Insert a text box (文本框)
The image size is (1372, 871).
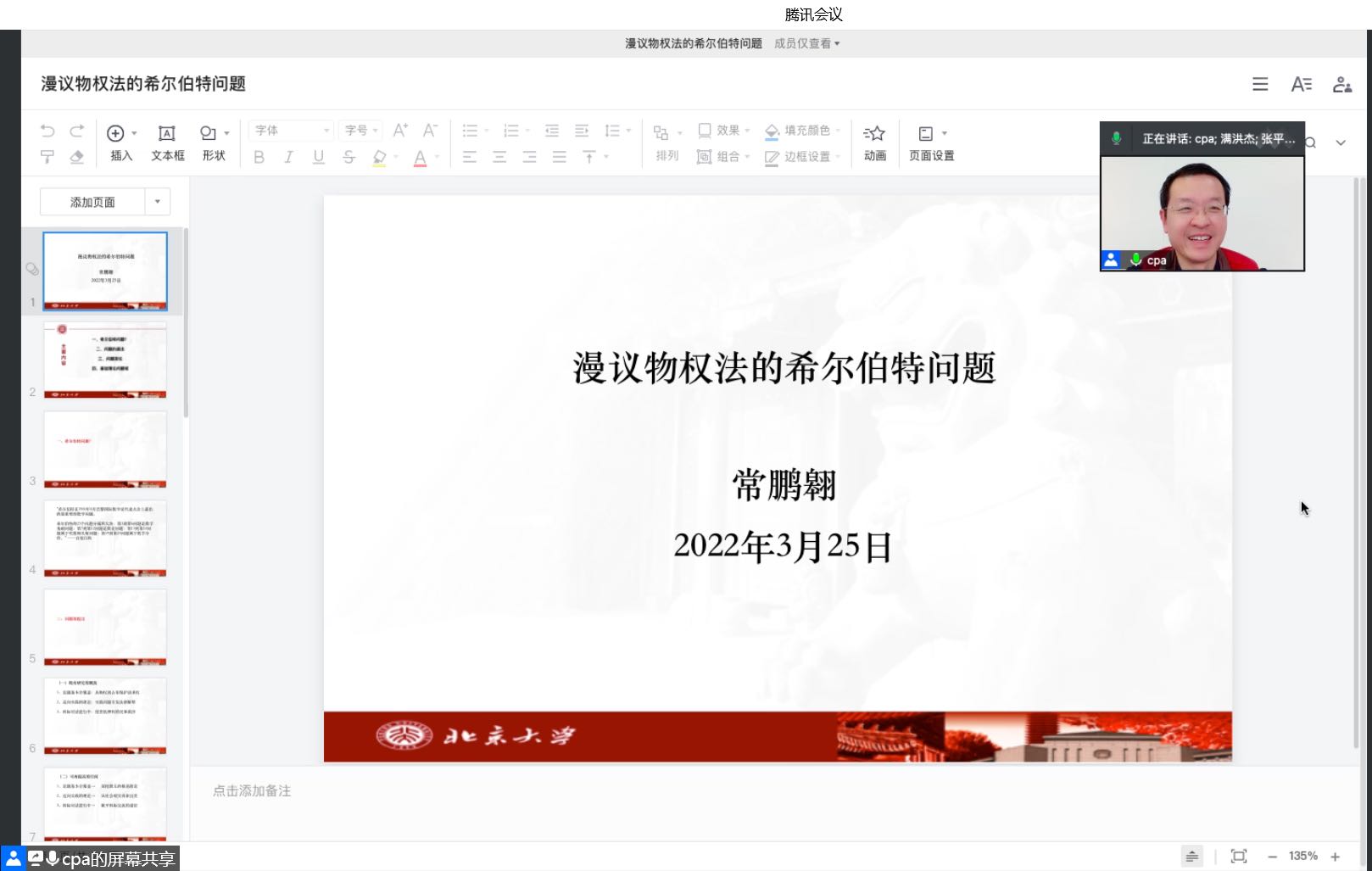tap(167, 142)
